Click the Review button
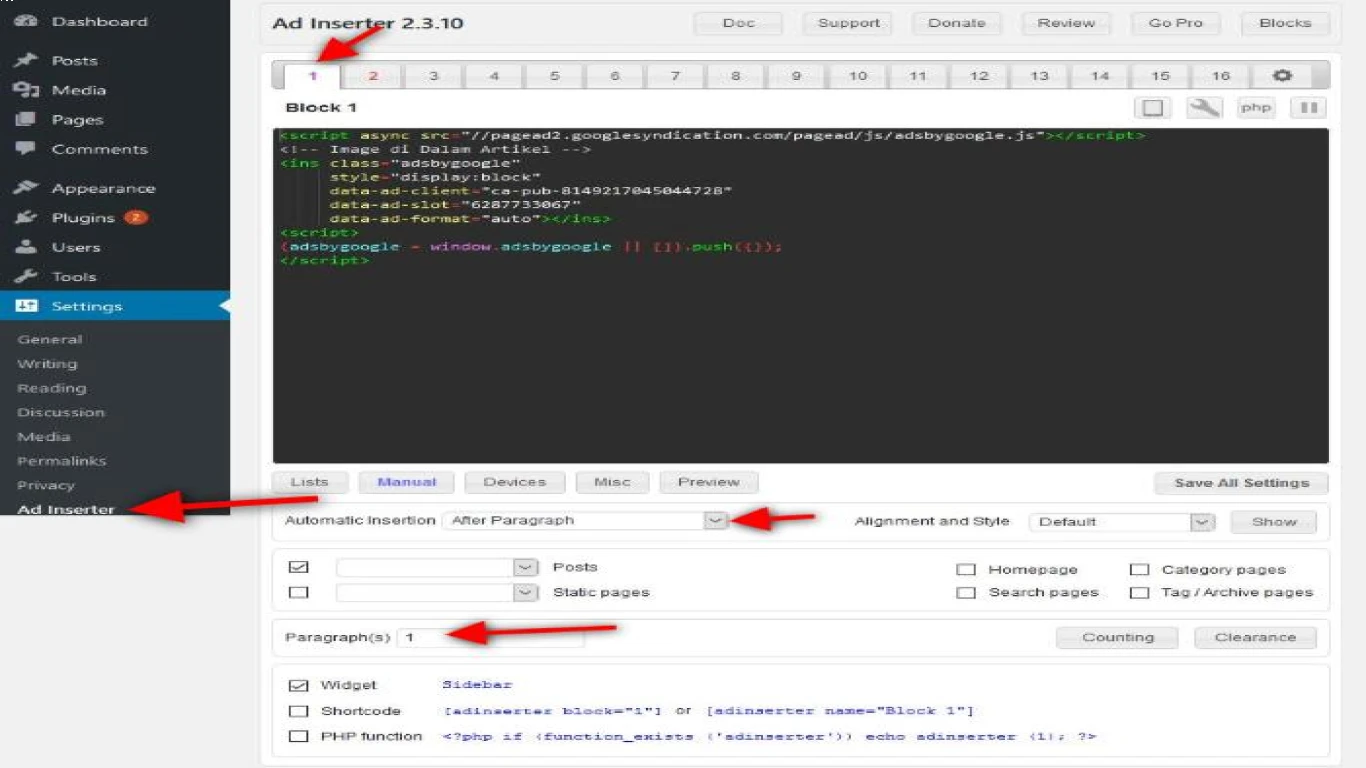Viewport: 1366px width, 768px height. coord(1066,23)
